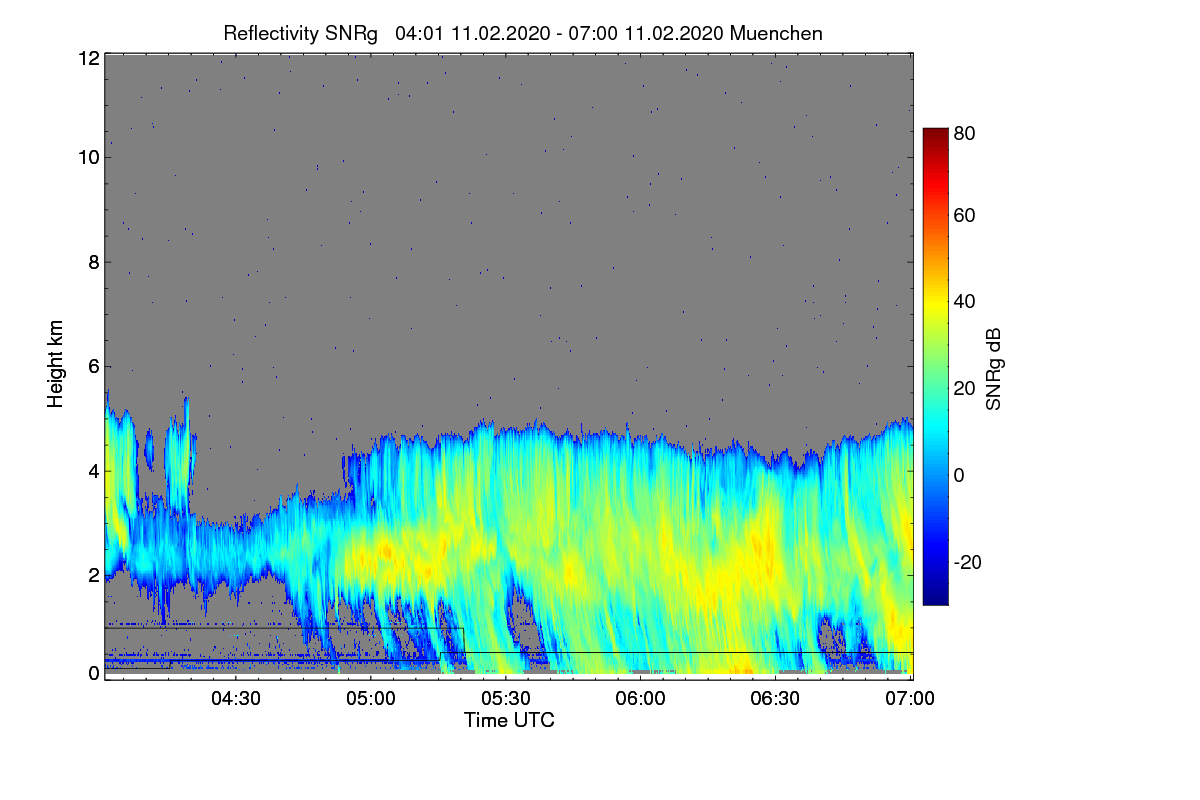
Task: Click the '6' height axis label
Action: coord(94,366)
